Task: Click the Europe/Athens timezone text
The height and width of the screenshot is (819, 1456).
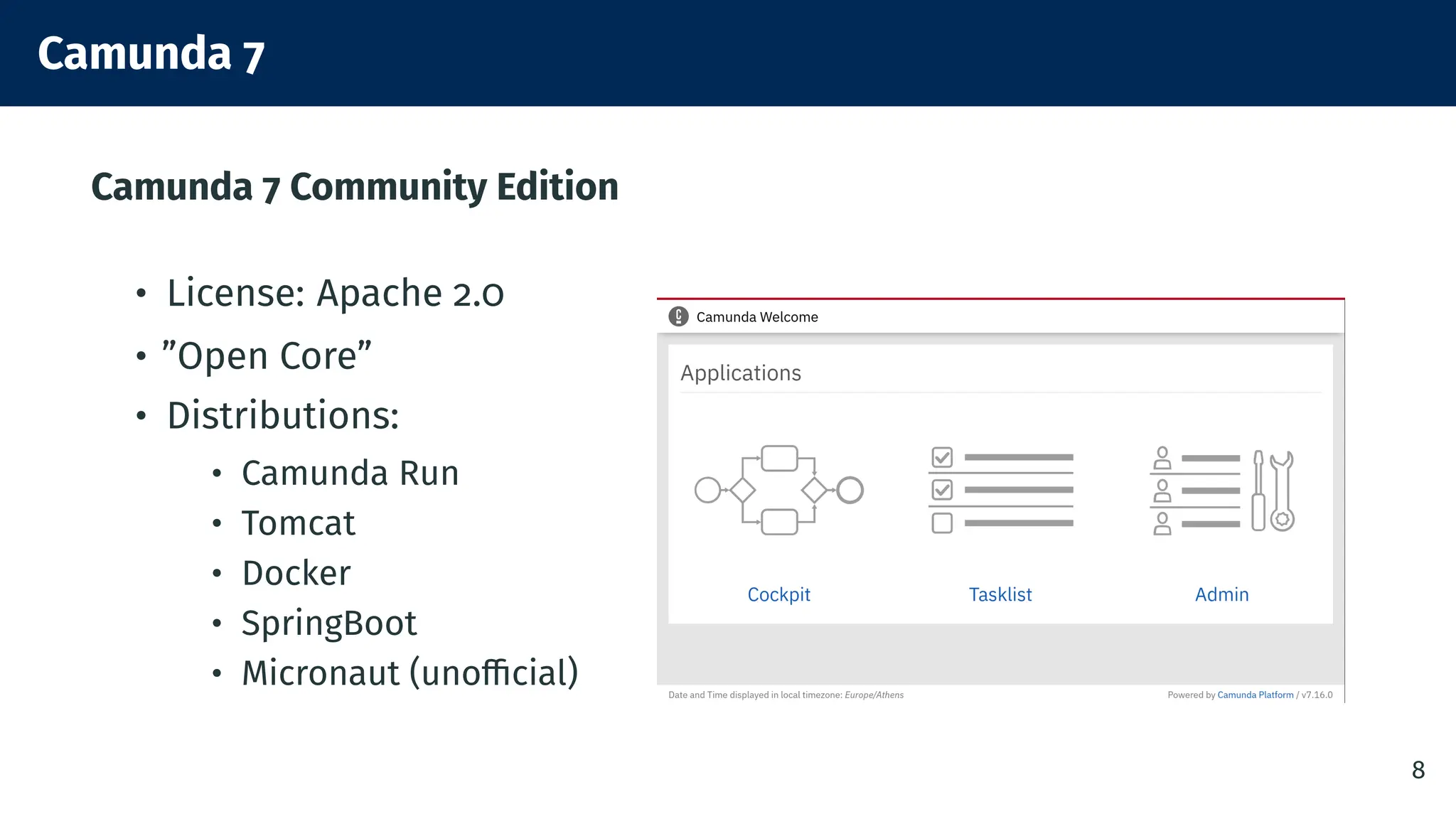Action: coord(874,695)
